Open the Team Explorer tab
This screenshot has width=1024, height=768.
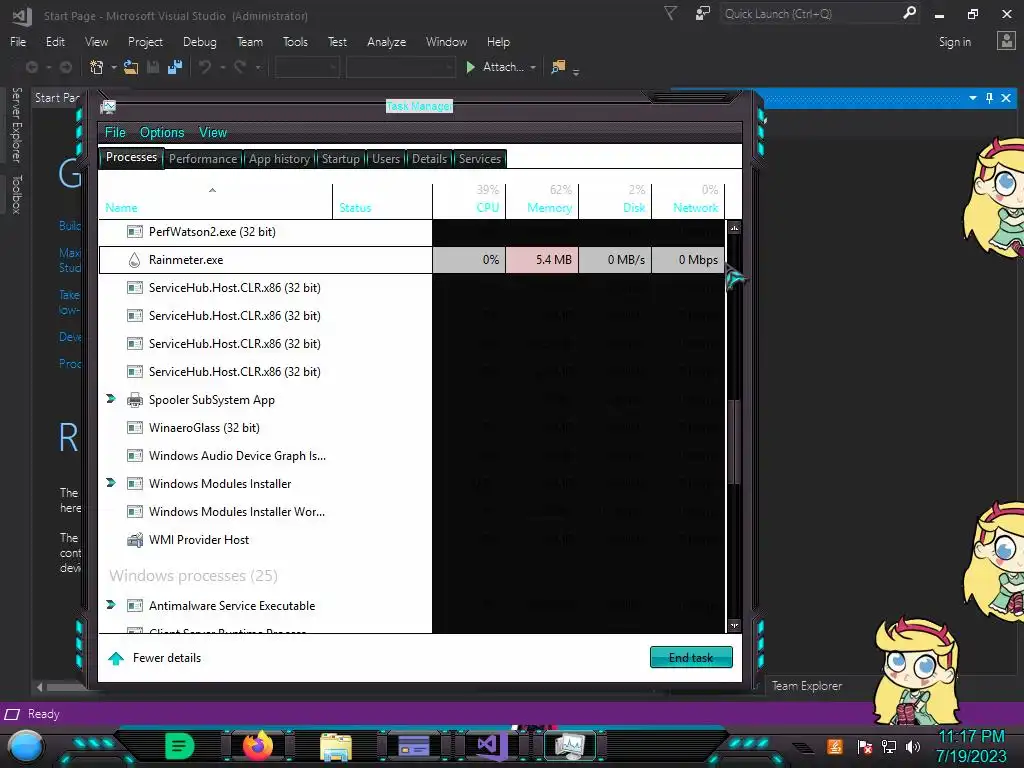point(807,686)
